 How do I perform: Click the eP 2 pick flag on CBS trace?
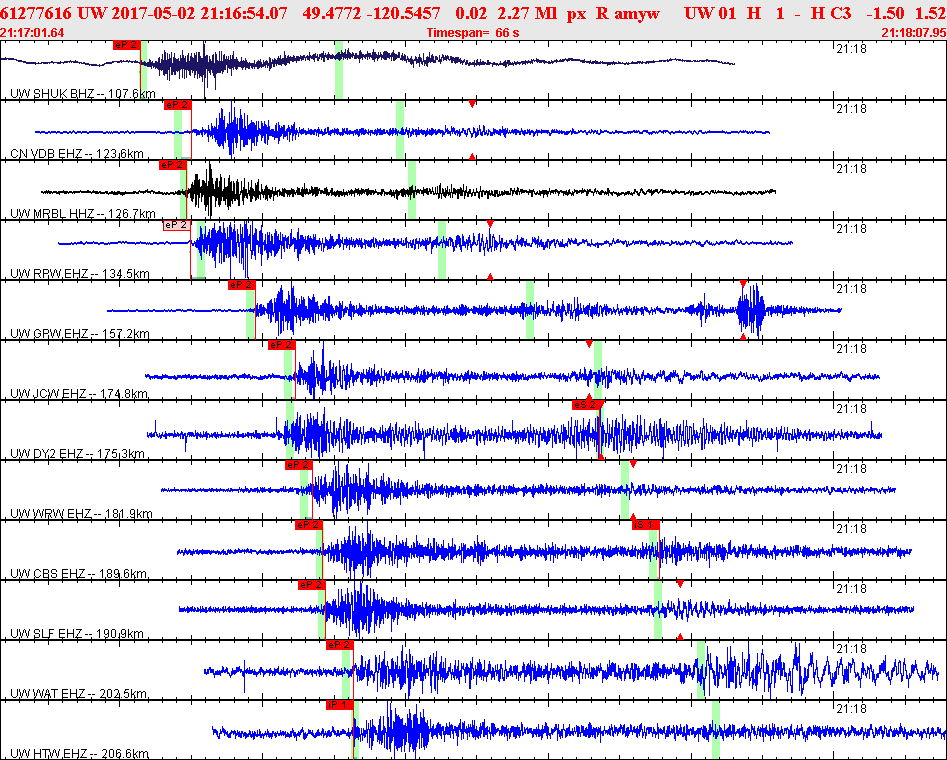point(309,525)
